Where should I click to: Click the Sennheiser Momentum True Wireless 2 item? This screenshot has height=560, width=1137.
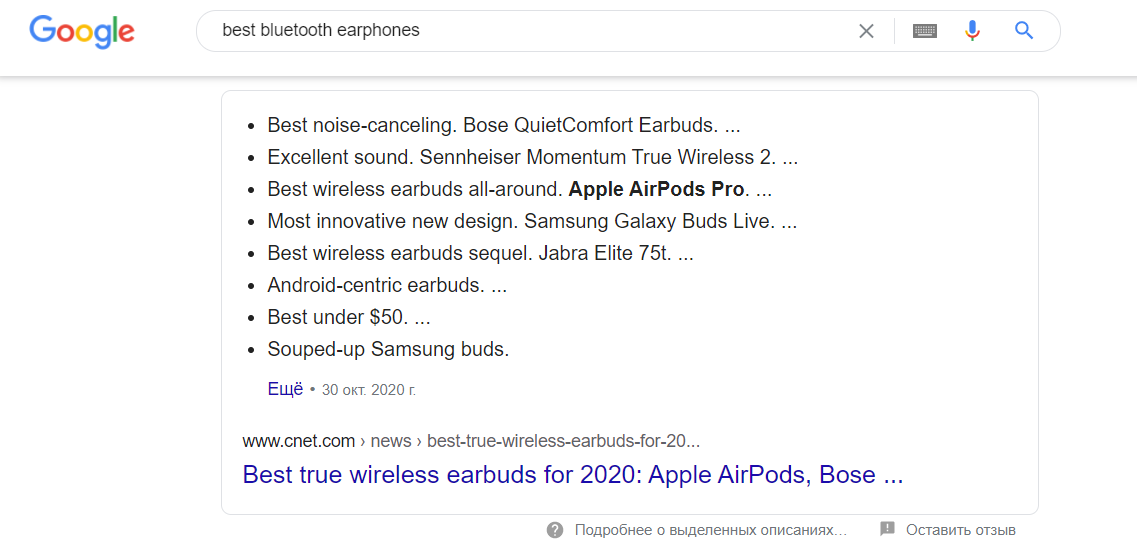click(532, 157)
